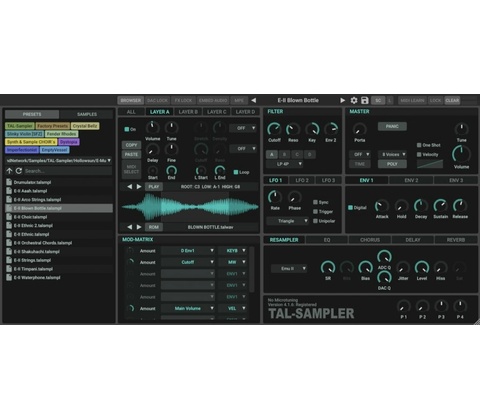The width and height of the screenshot is (480, 420).
Task: Click the PLAY sample button
Action: click(x=154, y=187)
